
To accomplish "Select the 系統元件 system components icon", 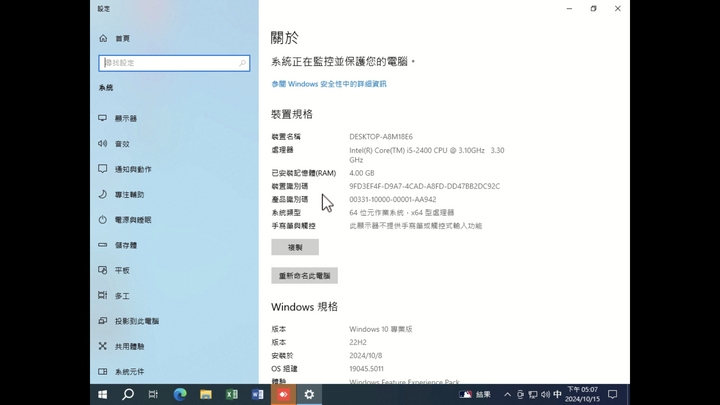I will 103,371.
